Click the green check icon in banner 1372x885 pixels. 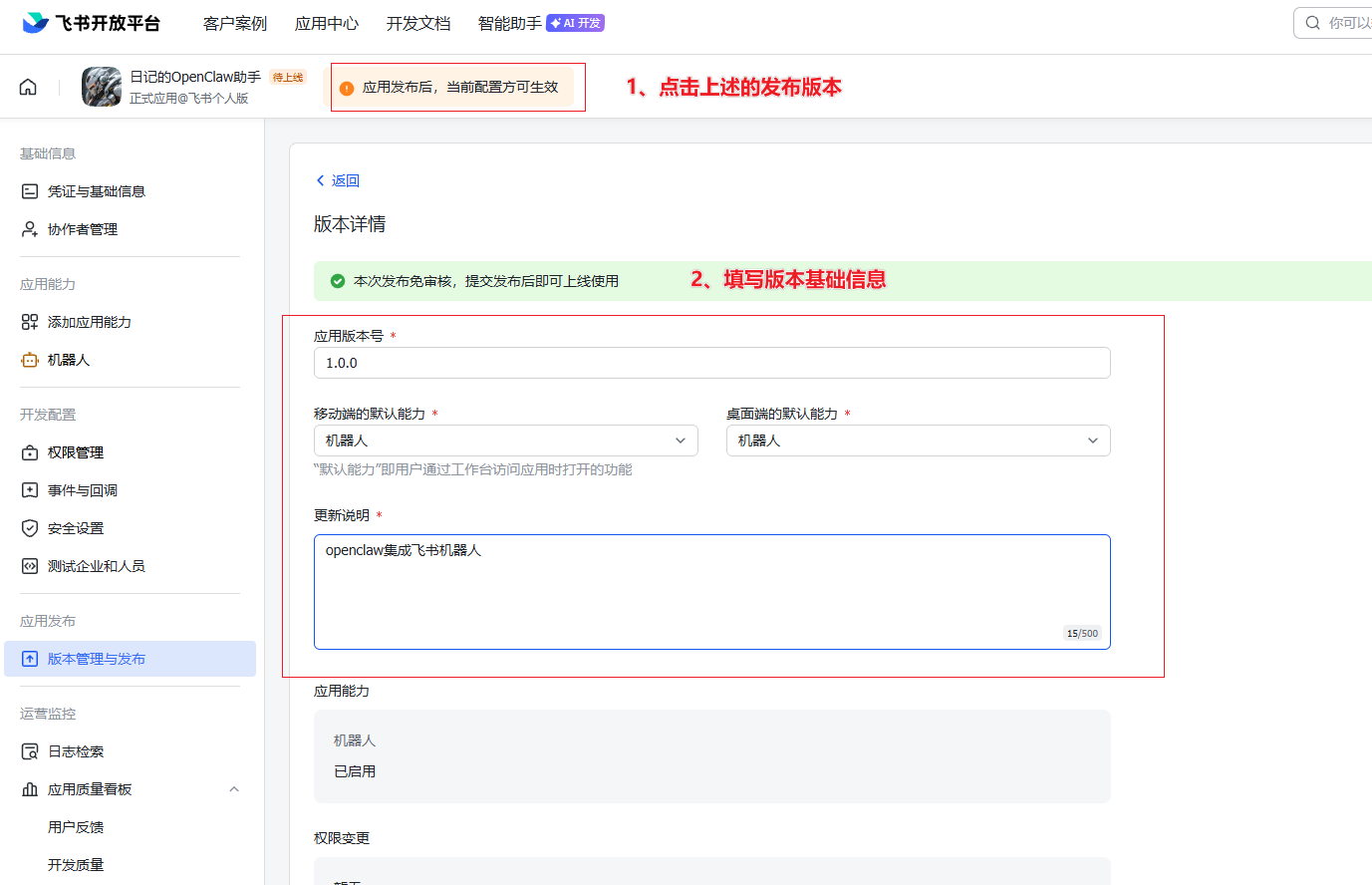(338, 281)
